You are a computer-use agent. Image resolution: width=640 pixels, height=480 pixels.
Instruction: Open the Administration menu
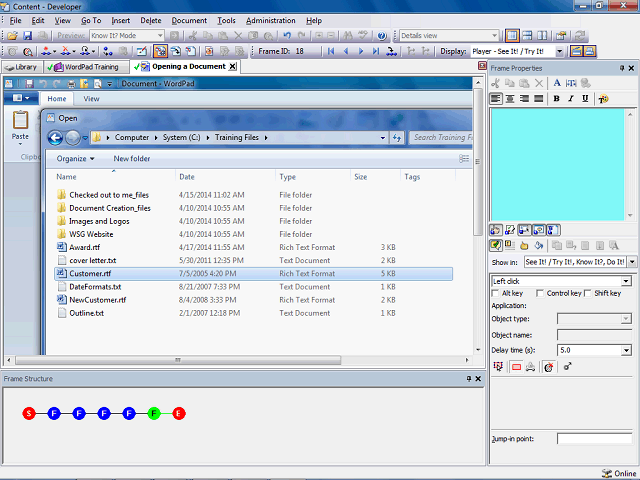[271, 20]
